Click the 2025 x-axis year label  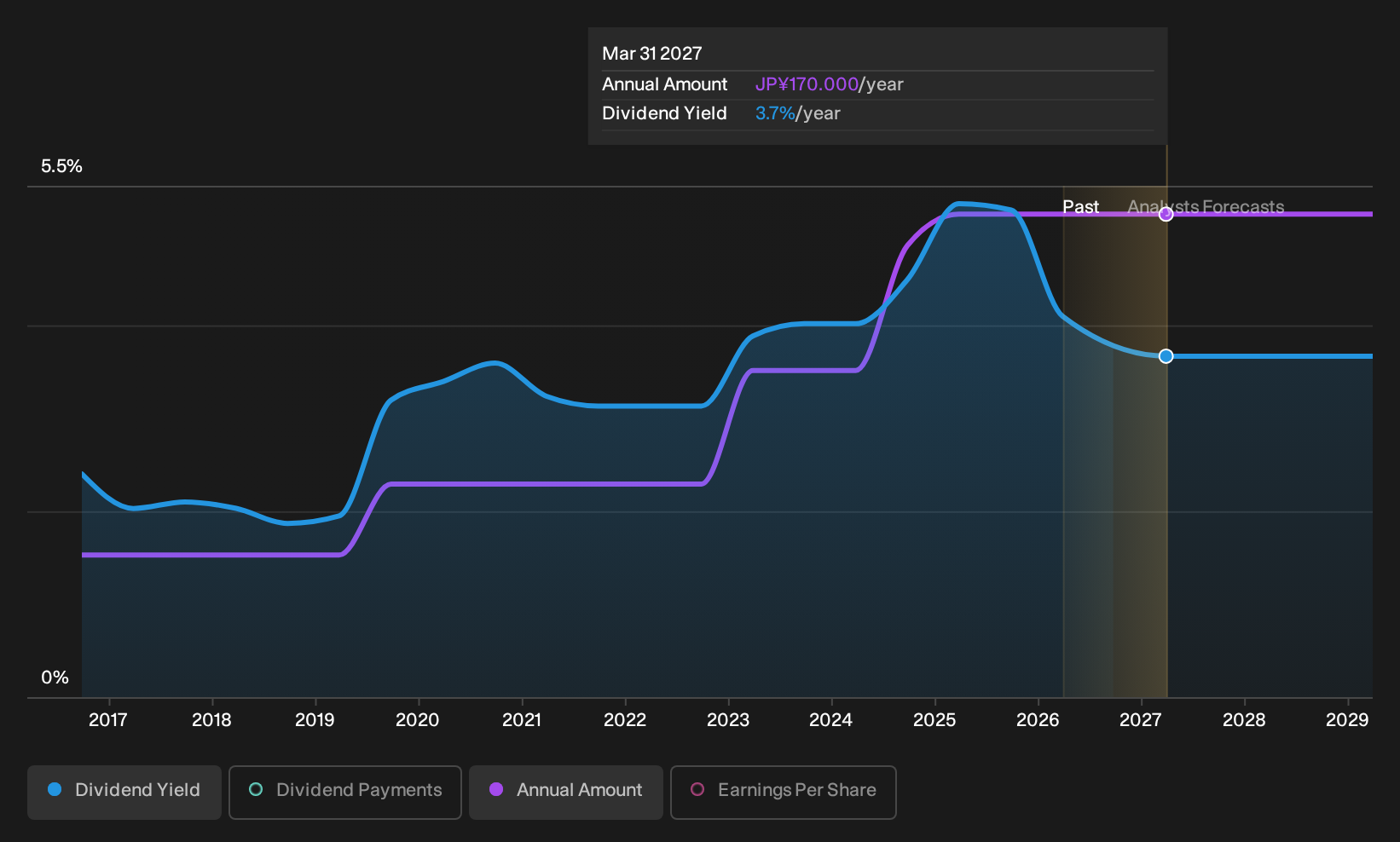pyautogui.click(x=934, y=720)
